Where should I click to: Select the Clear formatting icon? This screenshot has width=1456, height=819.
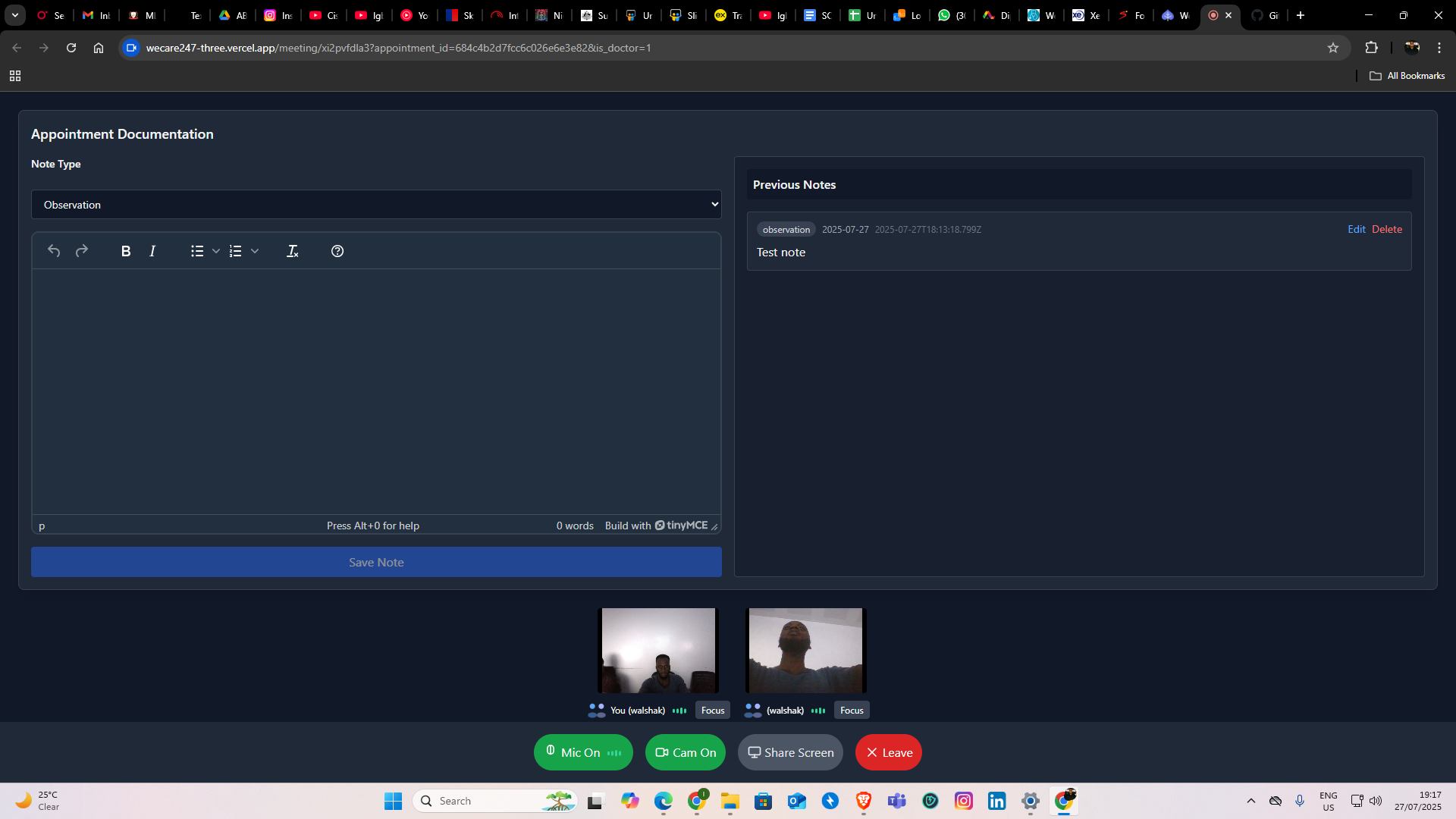[x=293, y=251]
